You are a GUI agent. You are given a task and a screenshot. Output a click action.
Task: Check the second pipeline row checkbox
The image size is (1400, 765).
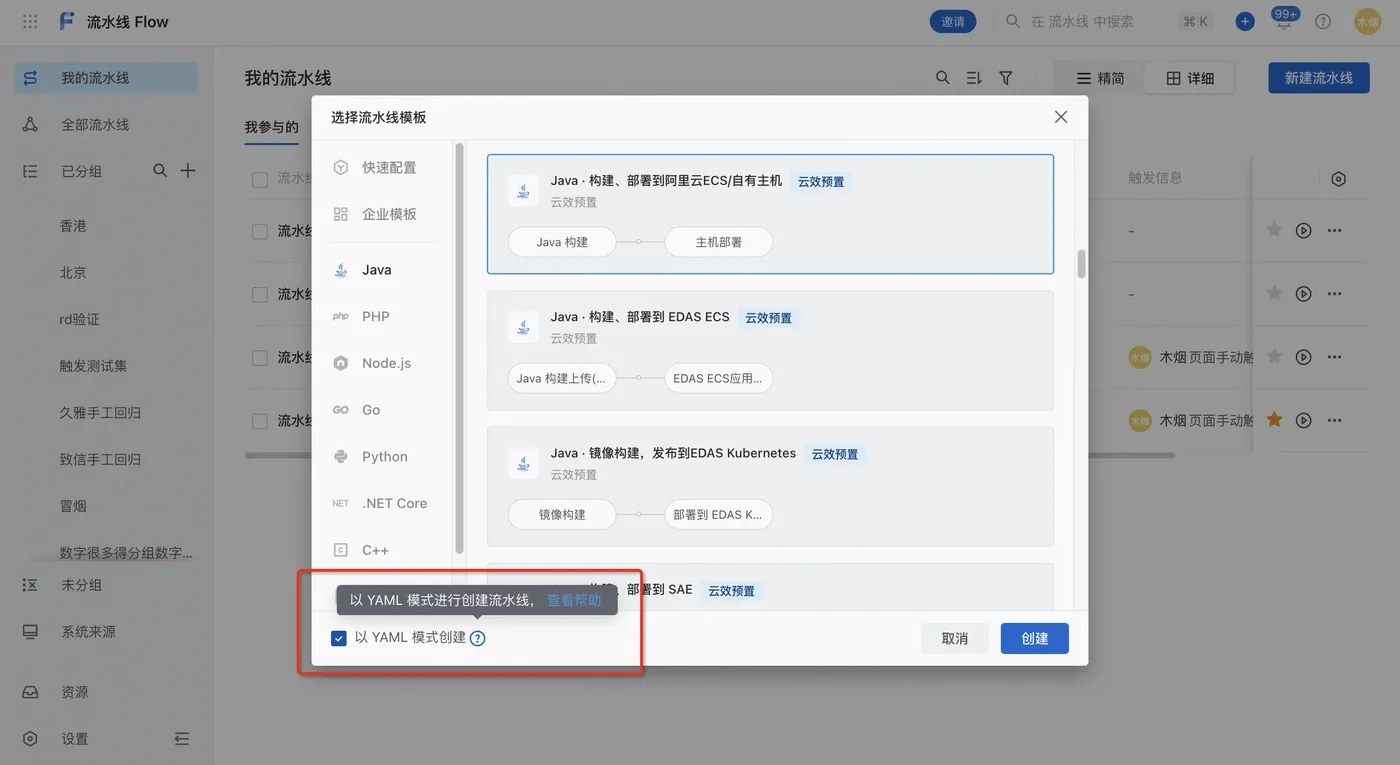(x=260, y=295)
